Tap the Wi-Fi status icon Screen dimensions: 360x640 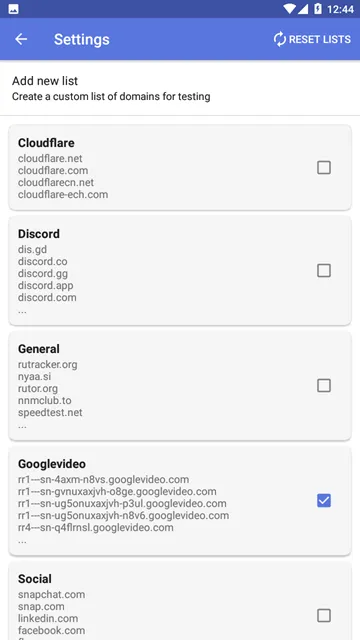coord(289,9)
